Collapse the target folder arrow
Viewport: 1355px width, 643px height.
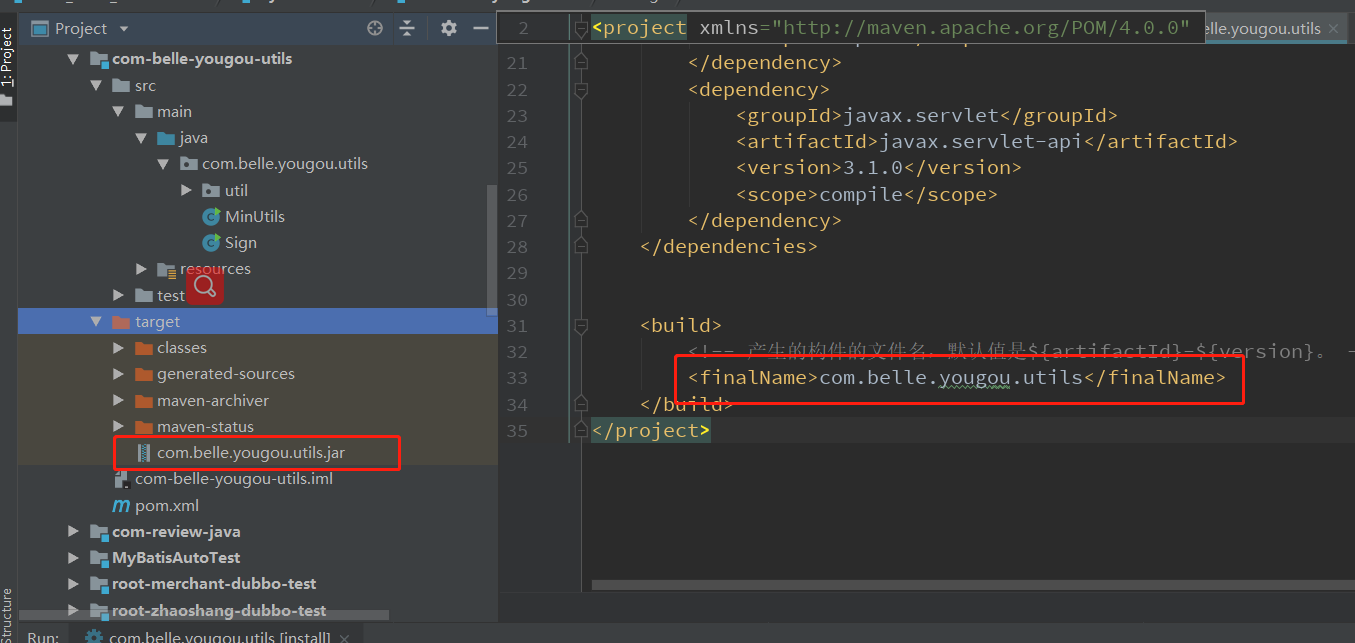point(96,321)
